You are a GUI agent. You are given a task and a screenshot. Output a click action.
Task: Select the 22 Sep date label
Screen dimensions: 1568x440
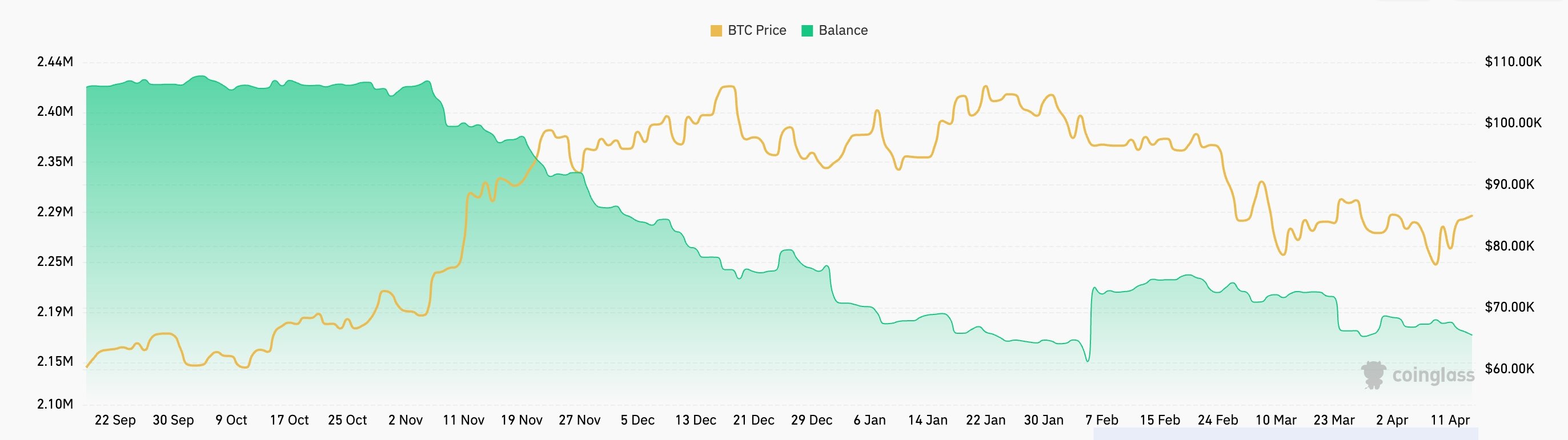tap(115, 420)
